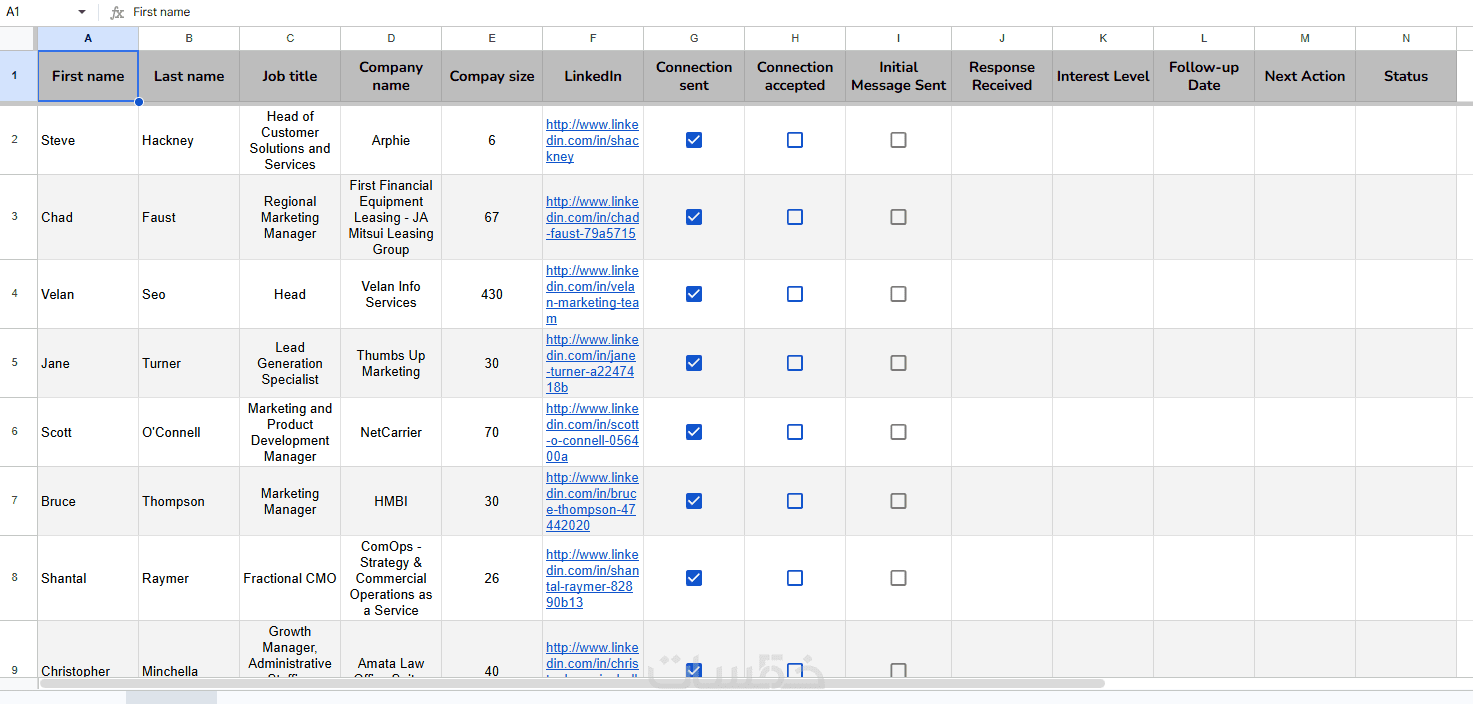The image size is (1473, 704).
Task: Select the Interest Level header cell
Action: click(1102, 76)
